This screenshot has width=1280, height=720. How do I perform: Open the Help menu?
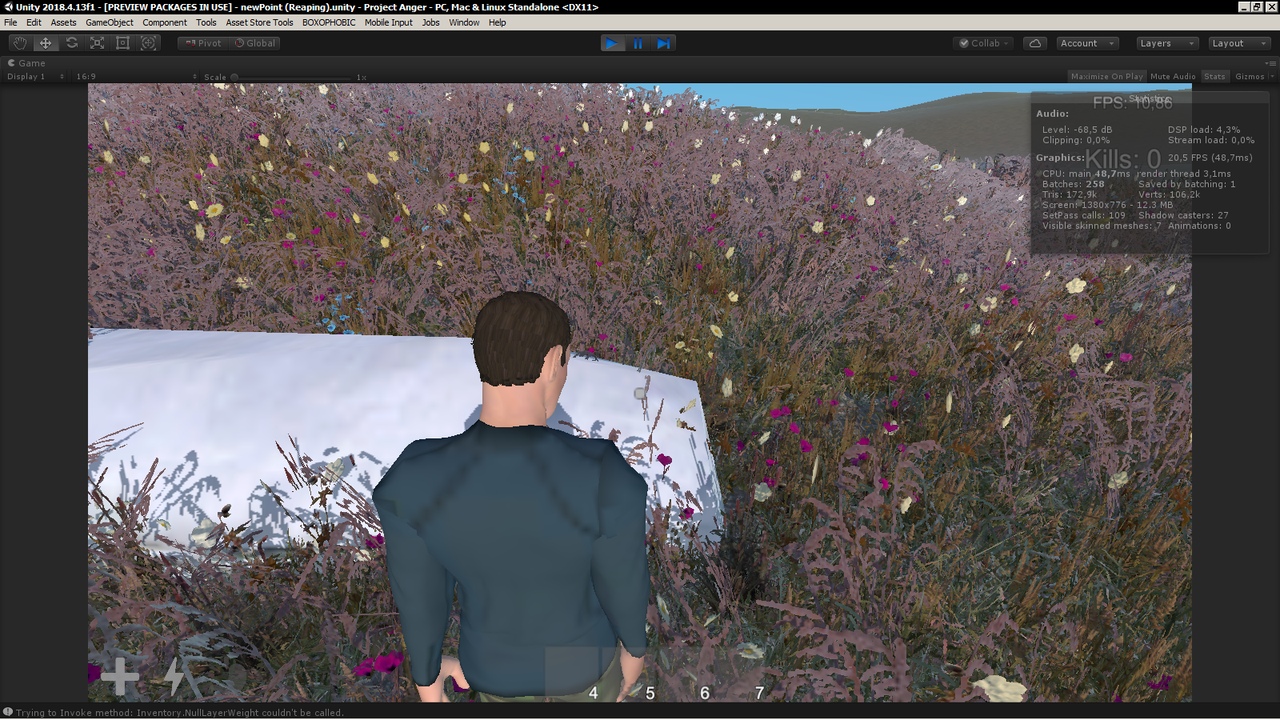point(497,22)
